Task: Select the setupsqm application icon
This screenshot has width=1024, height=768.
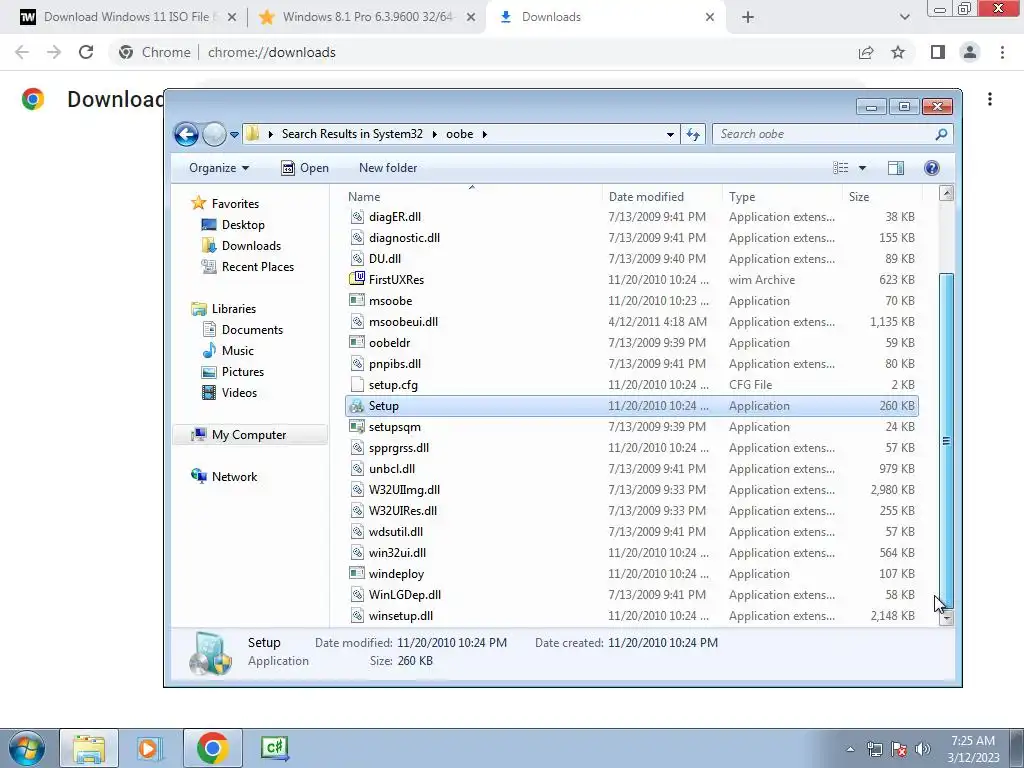Action: coord(357,426)
